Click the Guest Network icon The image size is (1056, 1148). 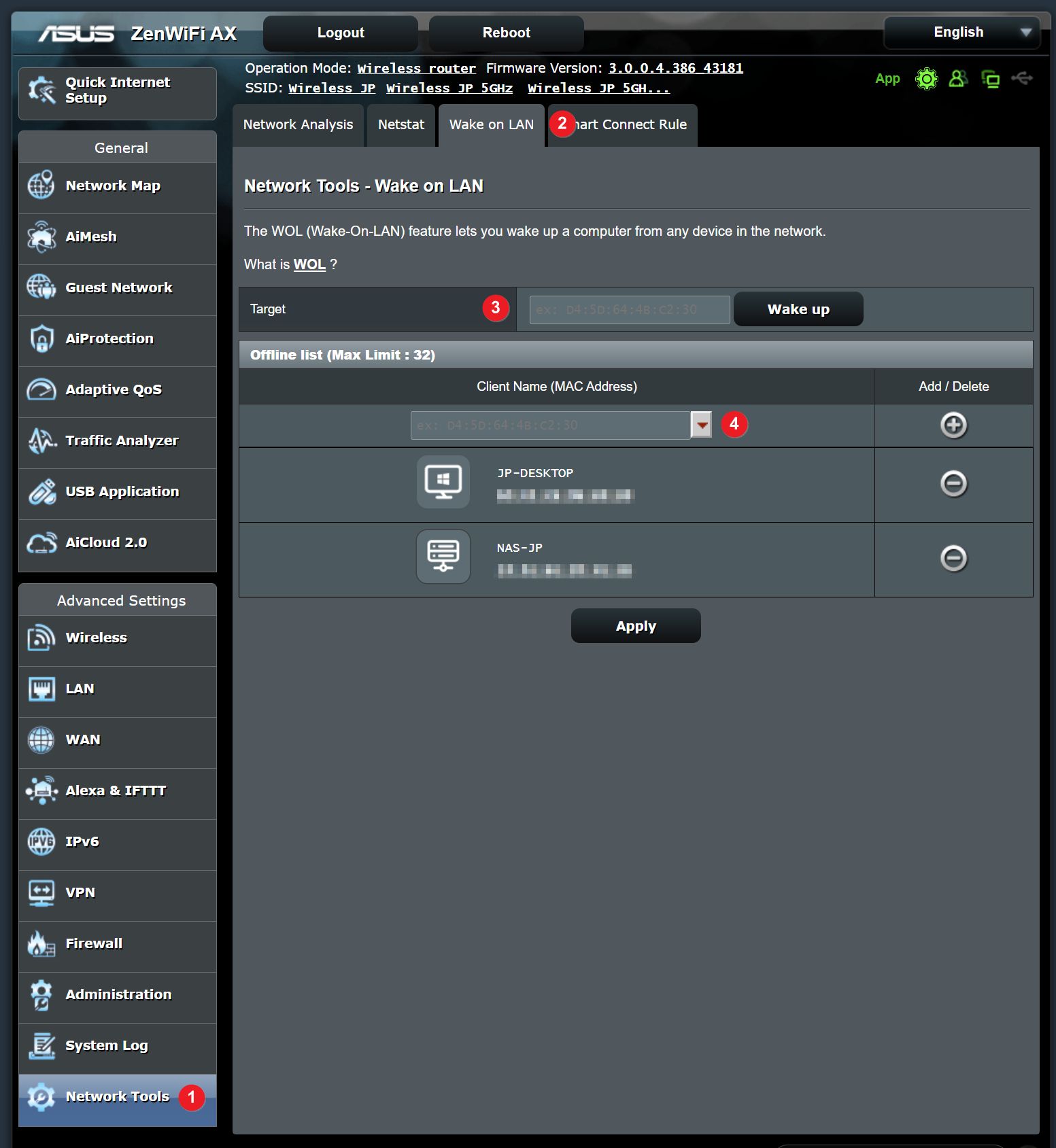point(41,287)
